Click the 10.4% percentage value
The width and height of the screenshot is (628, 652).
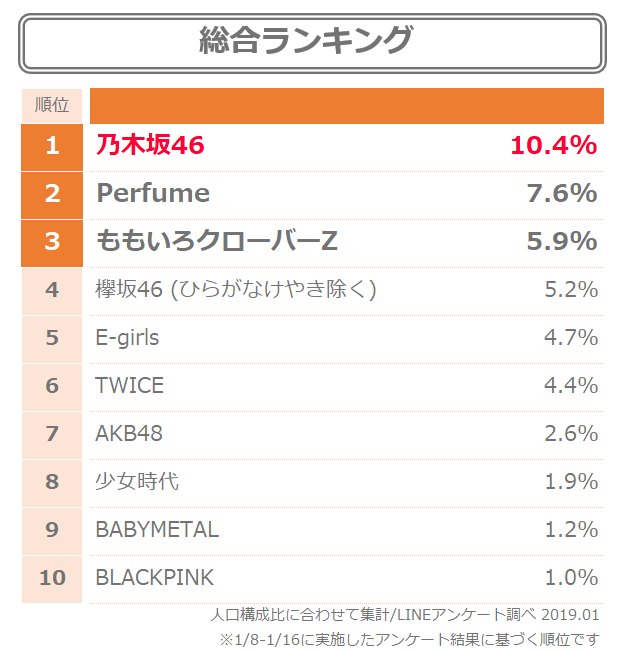[554, 146]
